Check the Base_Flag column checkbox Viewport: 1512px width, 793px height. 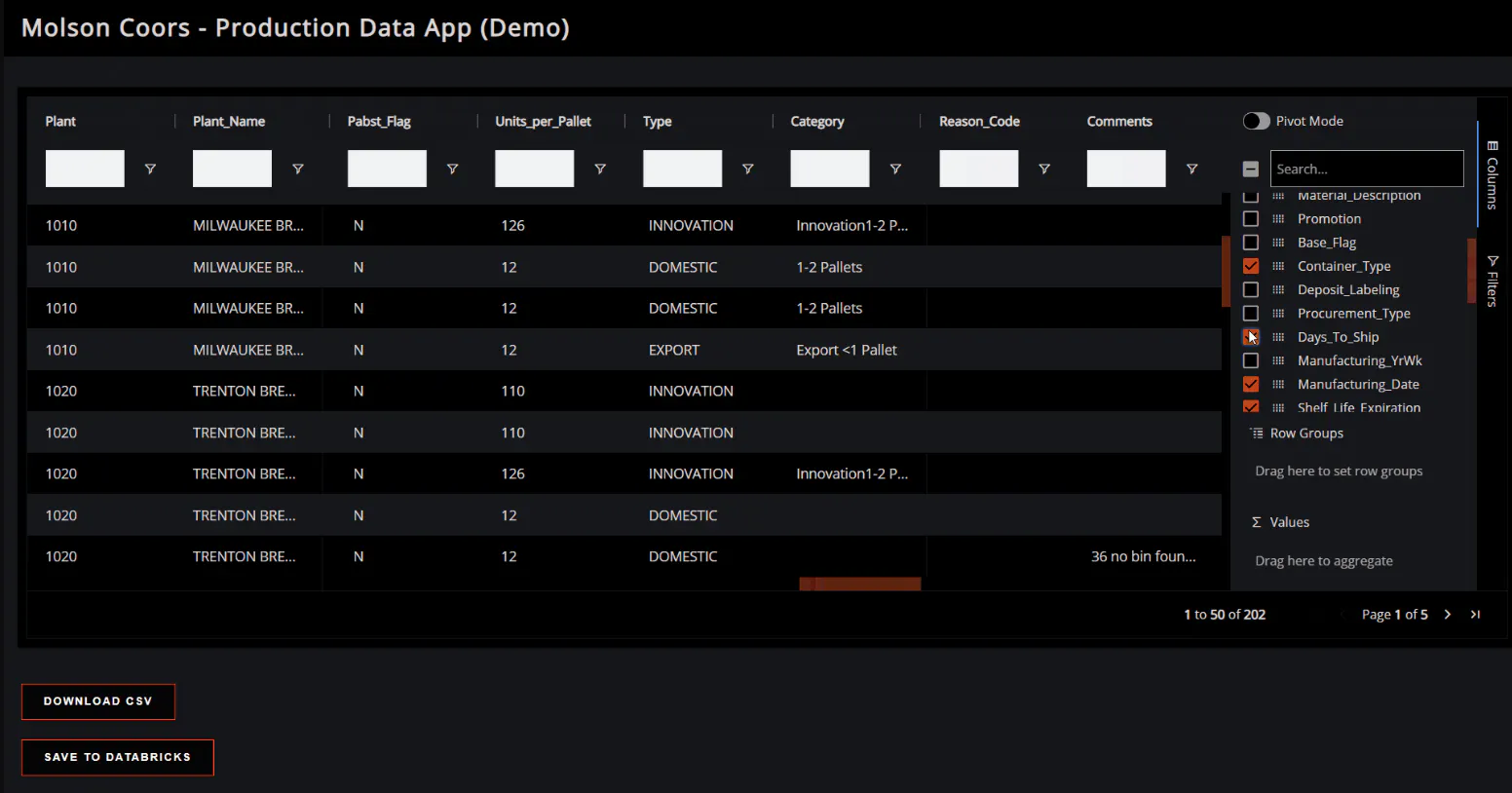(1251, 243)
